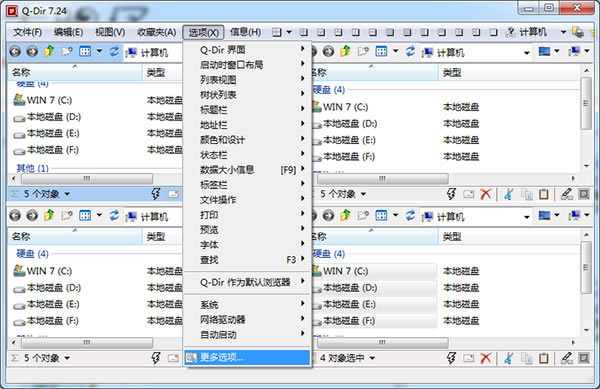Select 本地磁盘 (D:) in top-right pane

344,124
